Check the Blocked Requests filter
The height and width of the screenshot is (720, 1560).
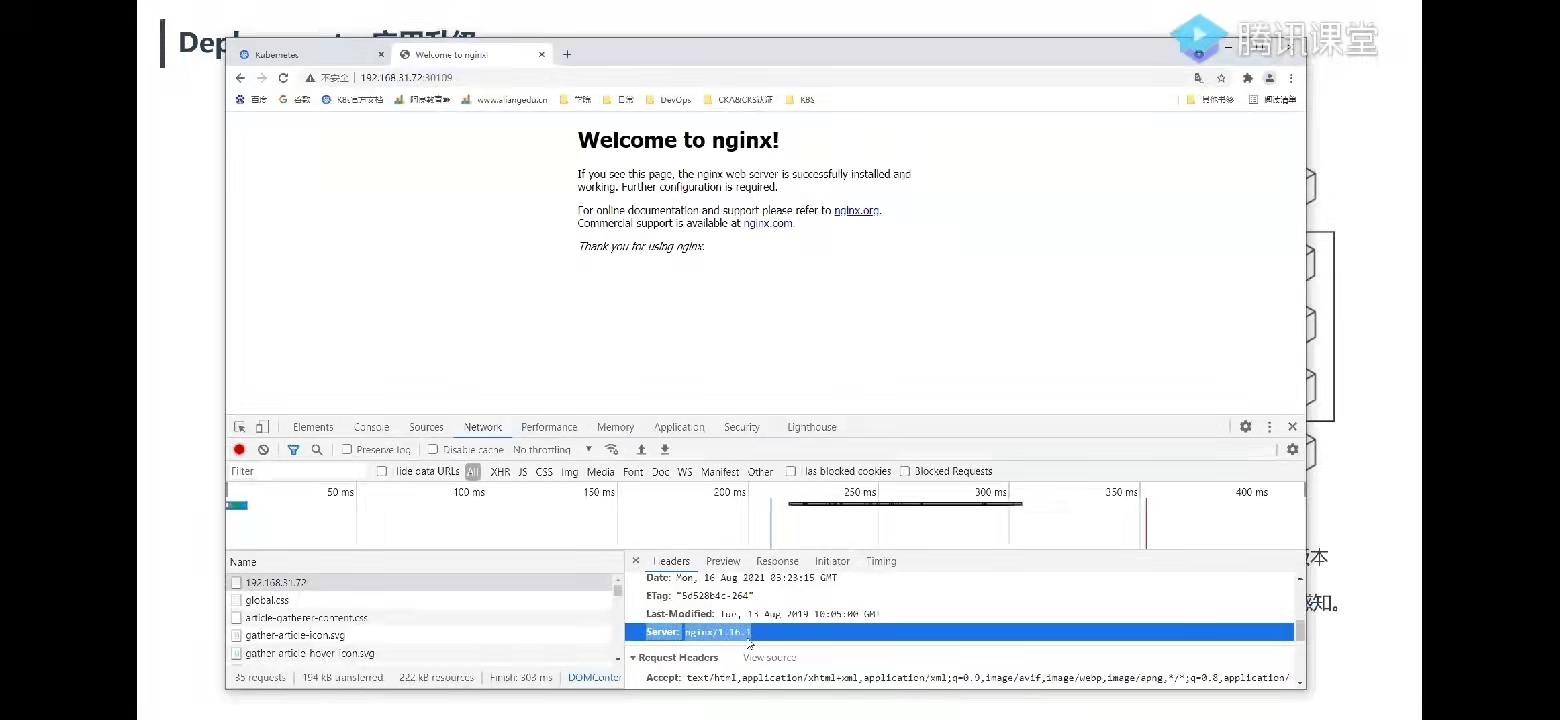click(x=905, y=471)
